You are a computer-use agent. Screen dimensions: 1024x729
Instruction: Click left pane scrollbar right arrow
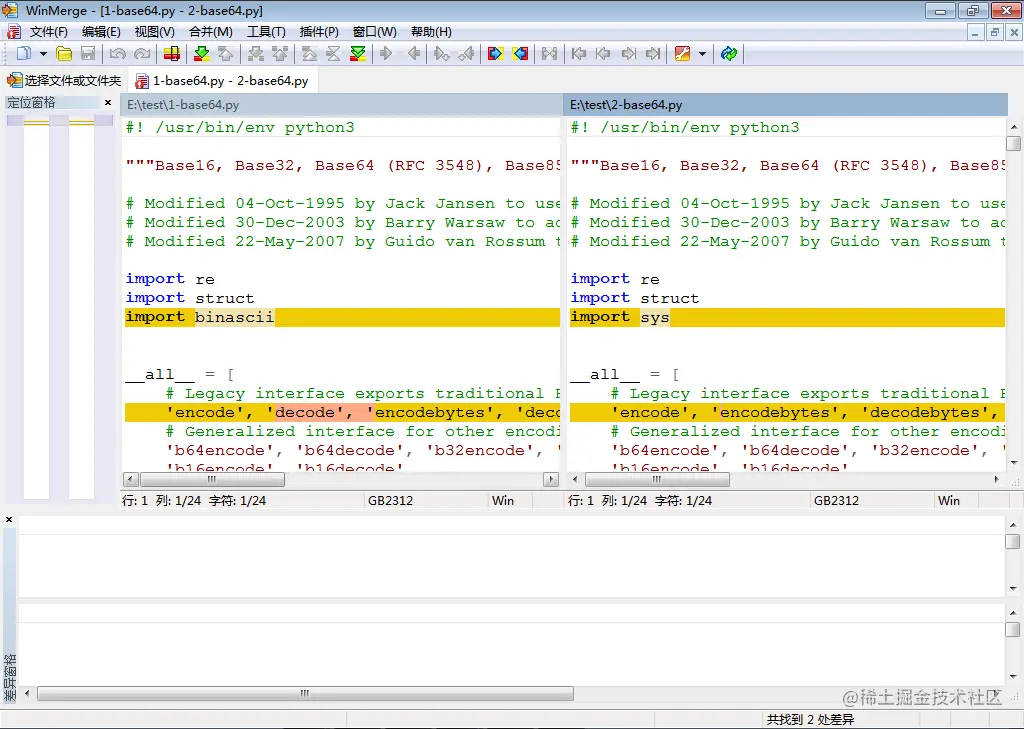551,479
